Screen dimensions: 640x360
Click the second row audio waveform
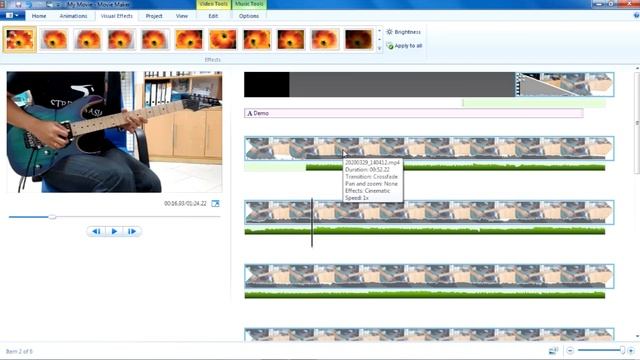(x=455, y=167)
